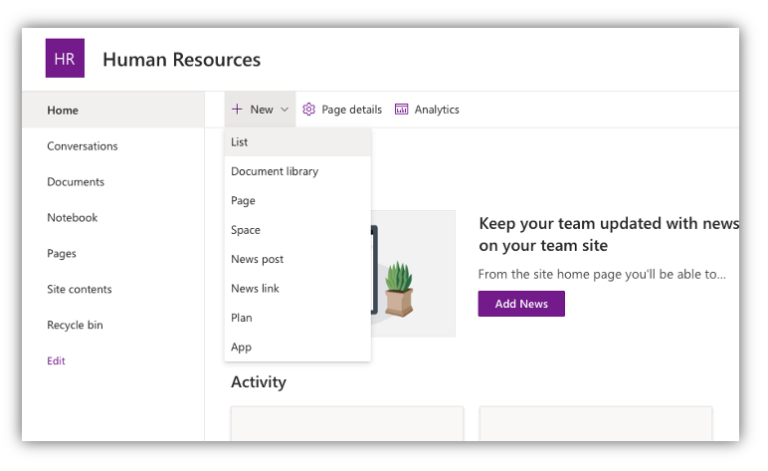Collapse the New dropdown chevron
The width and height of the screenshot is (768, 471).
[284, 110]
